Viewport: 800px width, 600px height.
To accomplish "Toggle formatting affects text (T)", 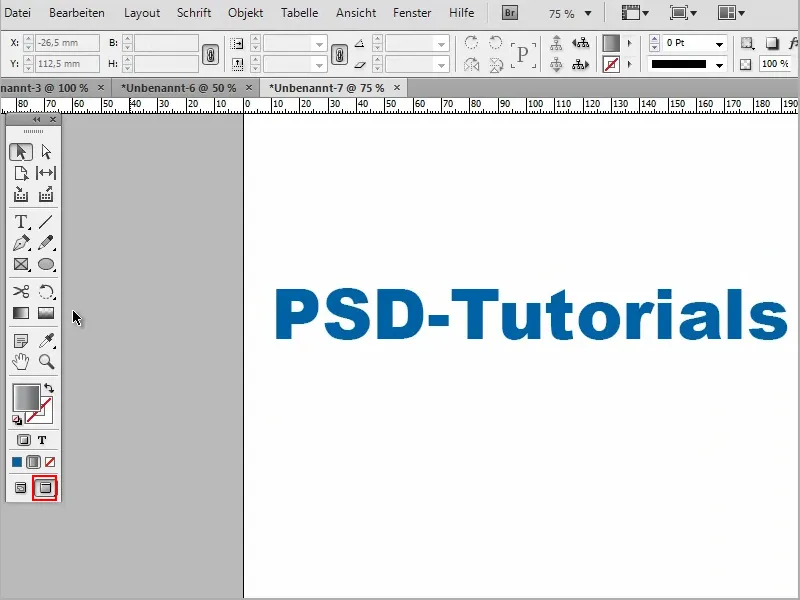I will pyautogui.click(x=42, y=440).
